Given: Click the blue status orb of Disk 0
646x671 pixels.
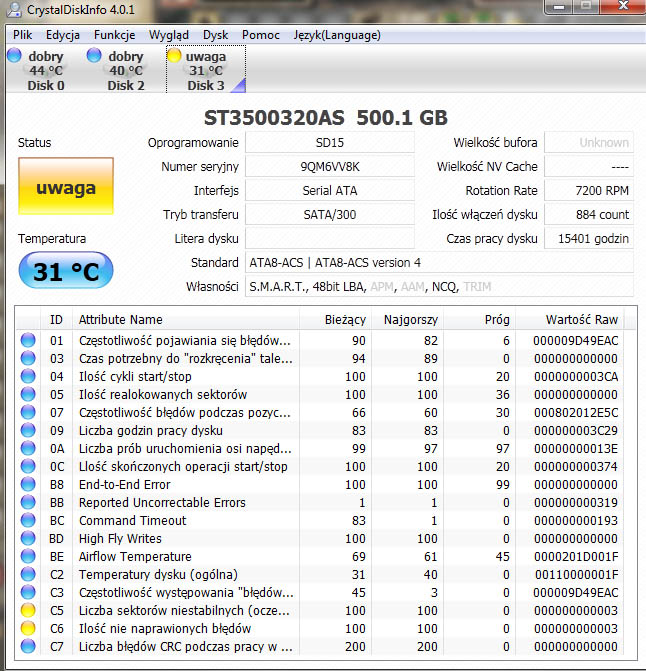Looking at the screenshot, I should [15, 55].
